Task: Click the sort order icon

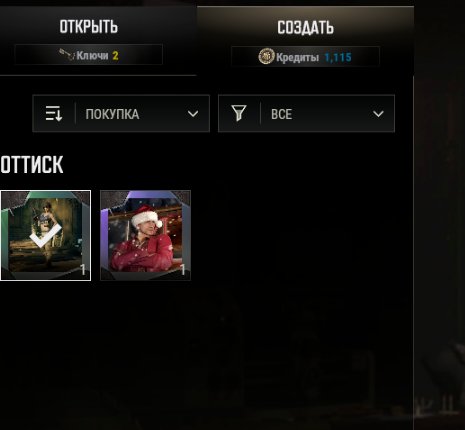Action: click(54, 113)
